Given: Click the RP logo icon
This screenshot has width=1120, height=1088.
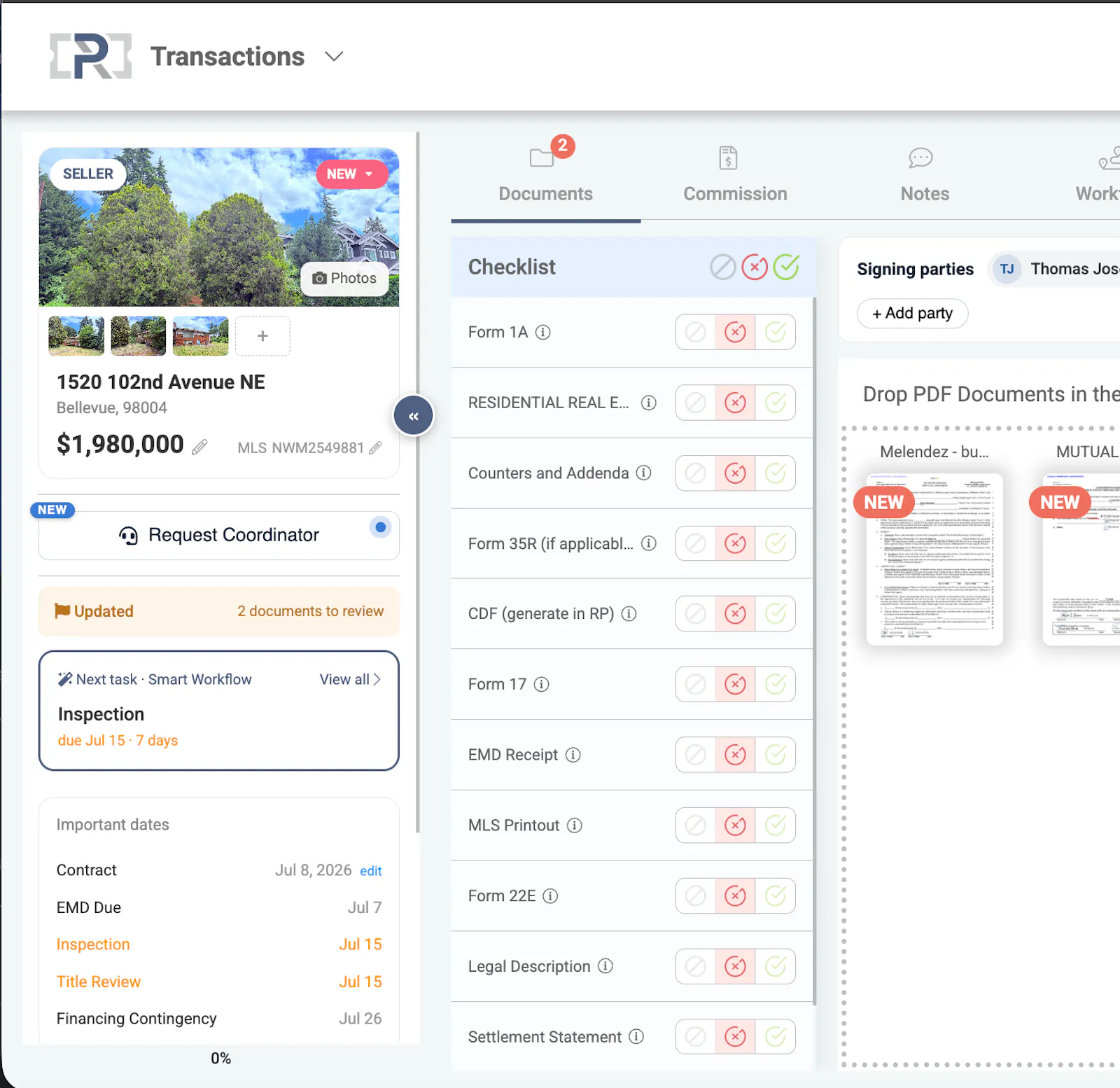Looking at the screenshot, I should 90,56.
